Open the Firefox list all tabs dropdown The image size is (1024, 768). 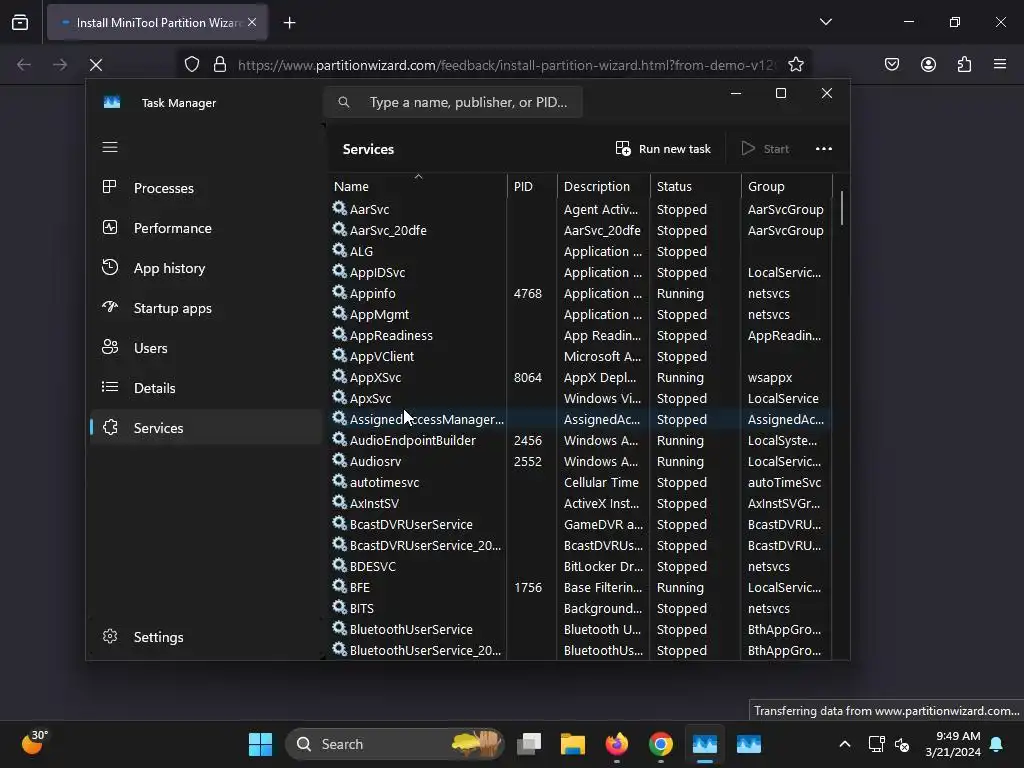(x=825, y=22)
